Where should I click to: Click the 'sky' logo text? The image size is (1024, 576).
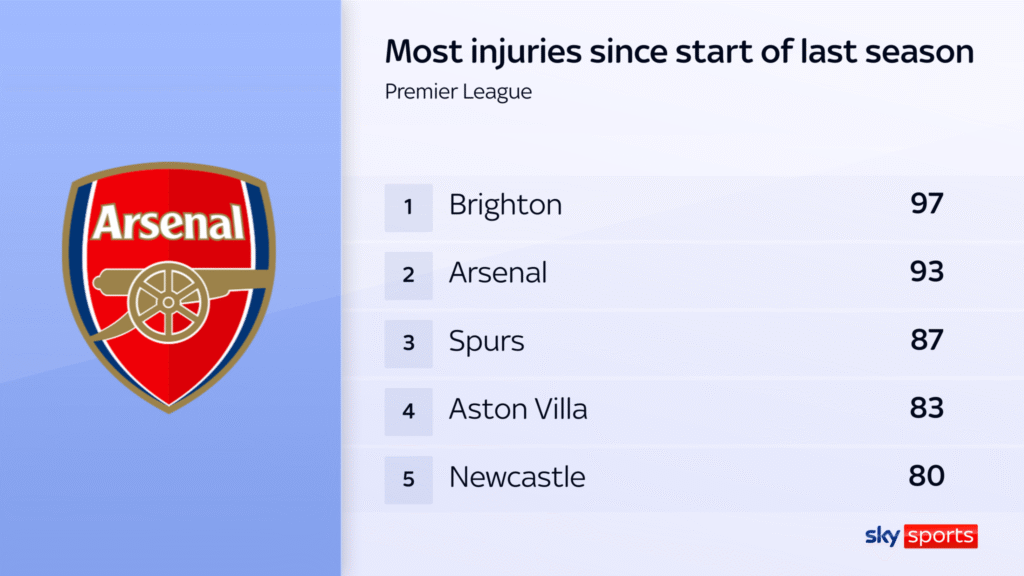point(882,536)
